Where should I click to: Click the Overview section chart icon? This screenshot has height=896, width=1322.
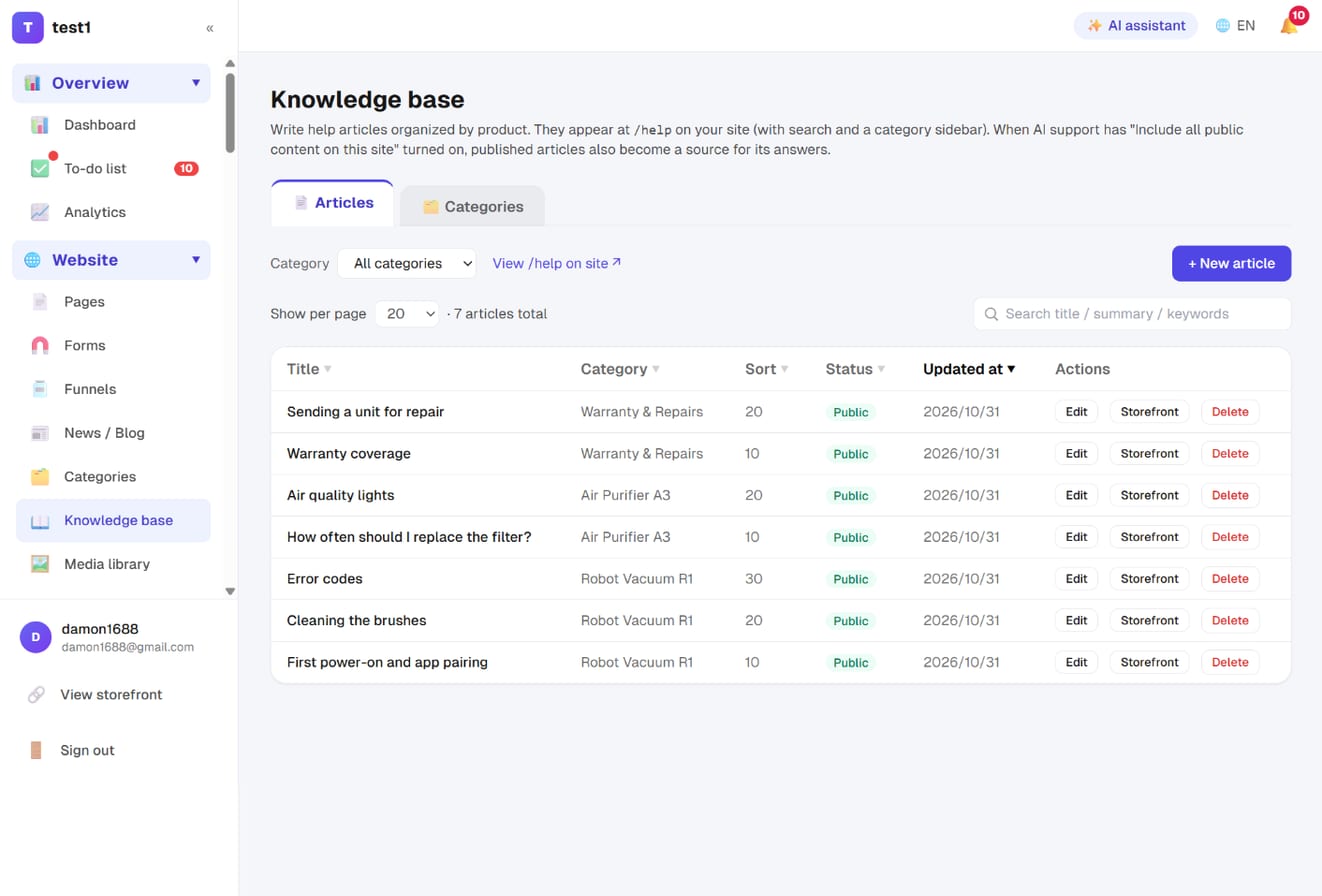33,83
